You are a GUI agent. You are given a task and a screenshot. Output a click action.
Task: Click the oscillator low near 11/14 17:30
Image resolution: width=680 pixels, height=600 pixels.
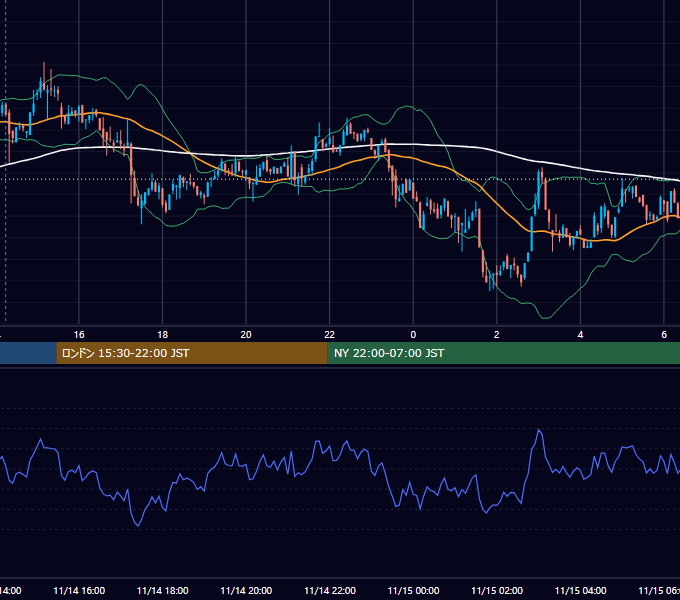pos(138,525)
